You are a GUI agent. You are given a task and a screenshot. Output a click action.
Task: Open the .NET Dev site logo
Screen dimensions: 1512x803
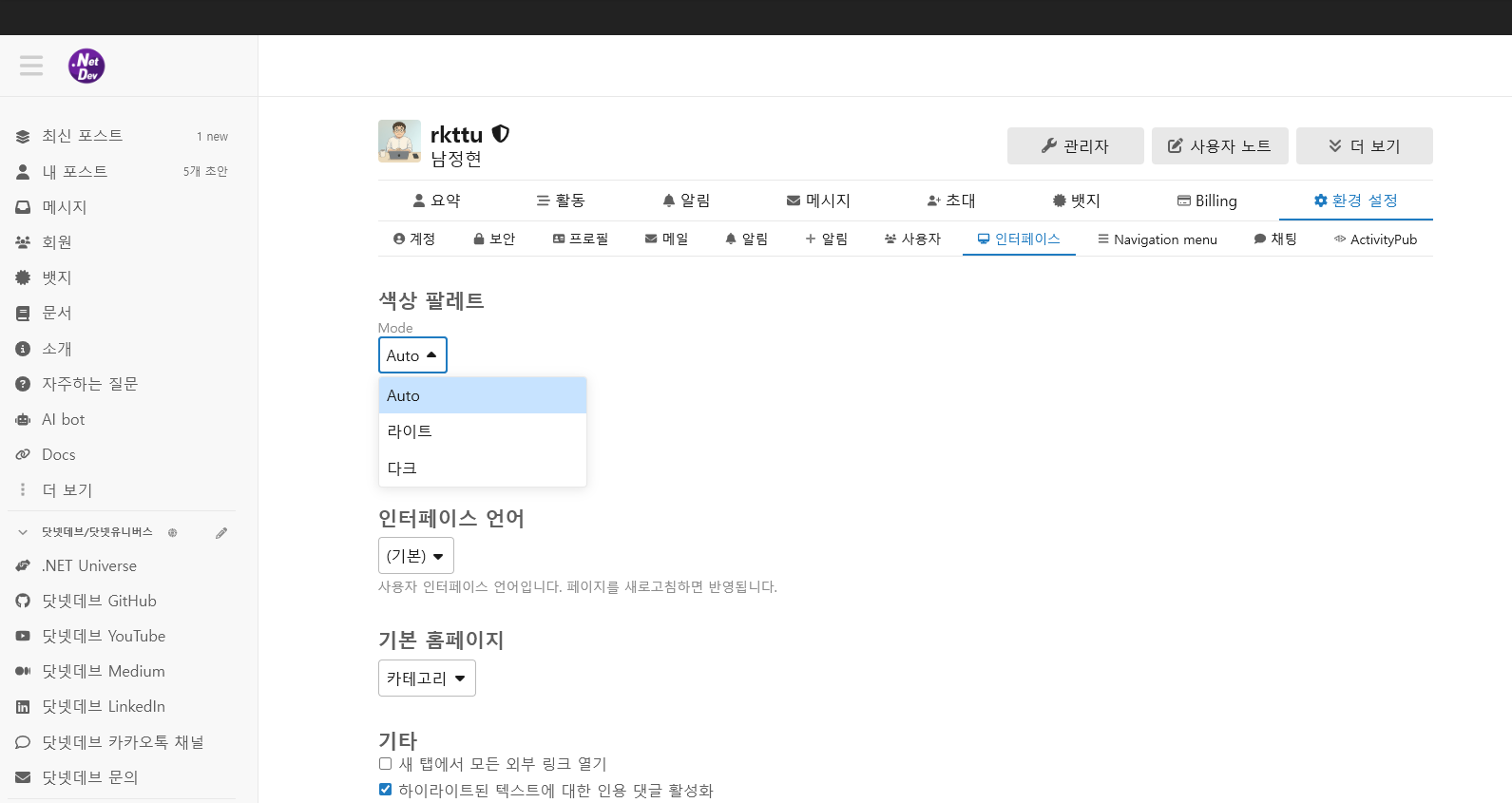pos(86,66)
